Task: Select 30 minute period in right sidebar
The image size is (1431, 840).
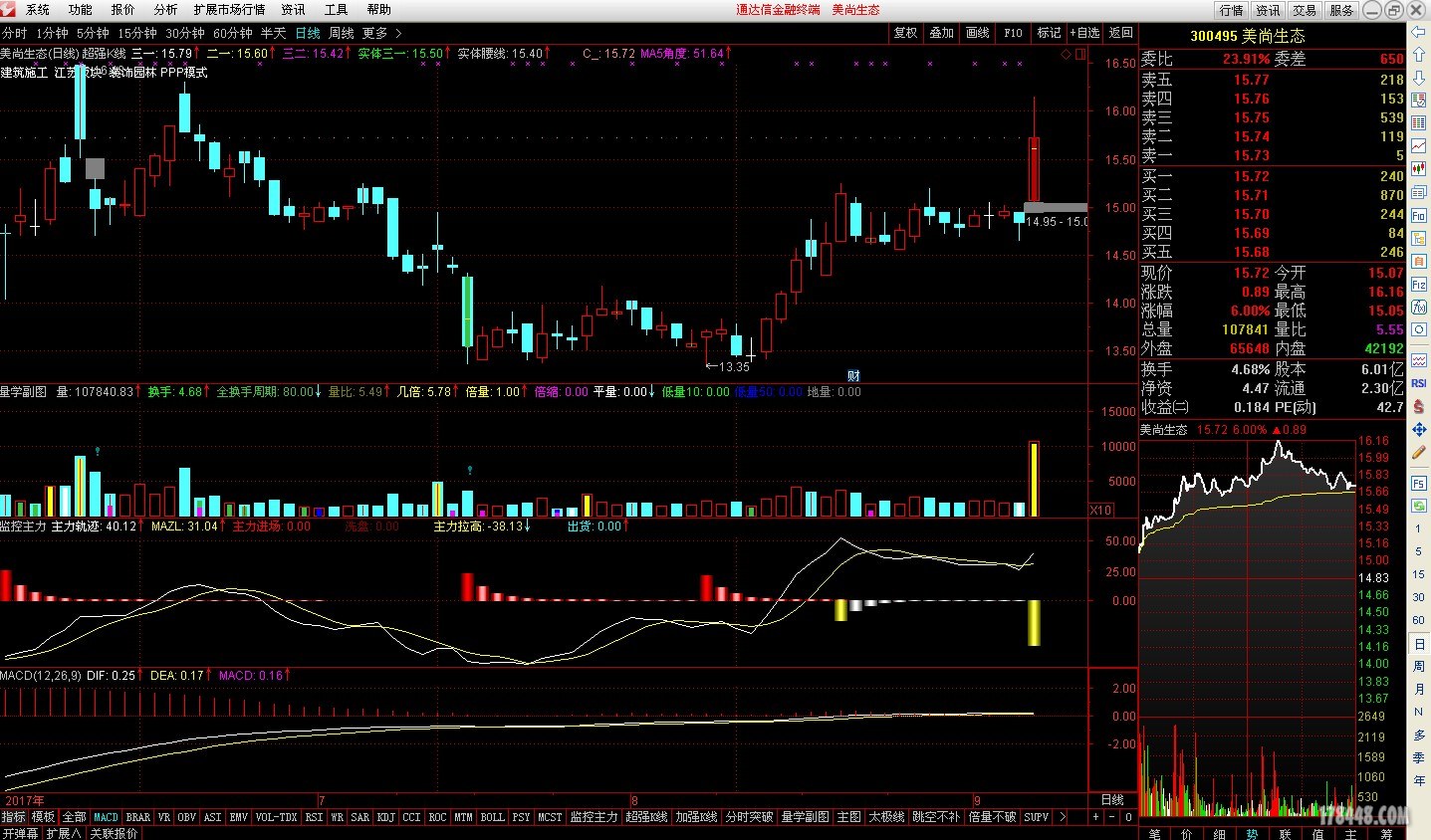Action: pos(1419,597)
